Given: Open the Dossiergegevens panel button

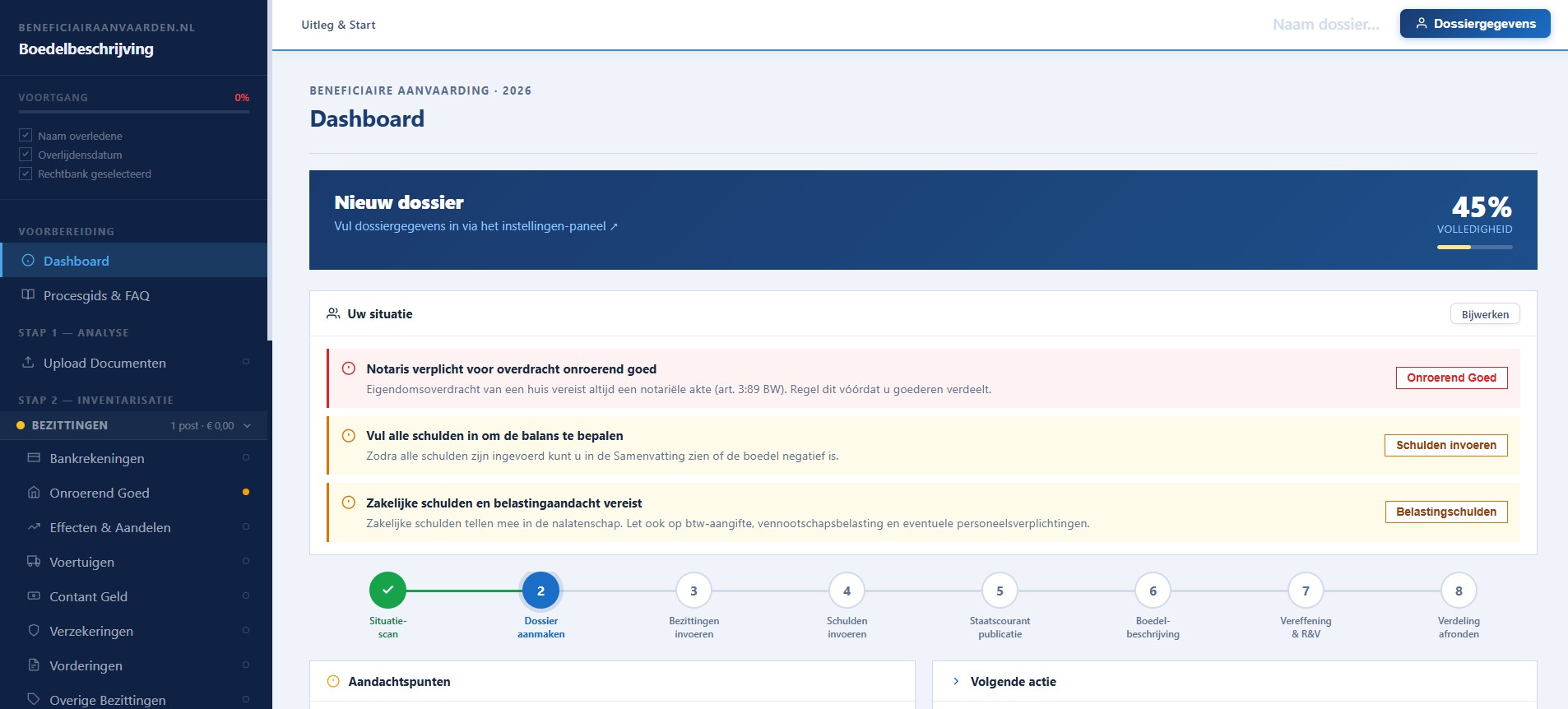Looking at the screenshot, I should pyautogui.click(x=1475, y=24).
